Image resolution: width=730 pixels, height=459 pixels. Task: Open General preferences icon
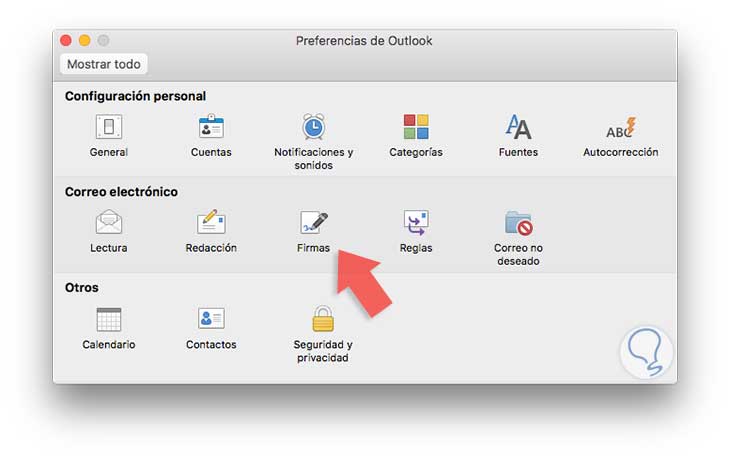point(108,127)
